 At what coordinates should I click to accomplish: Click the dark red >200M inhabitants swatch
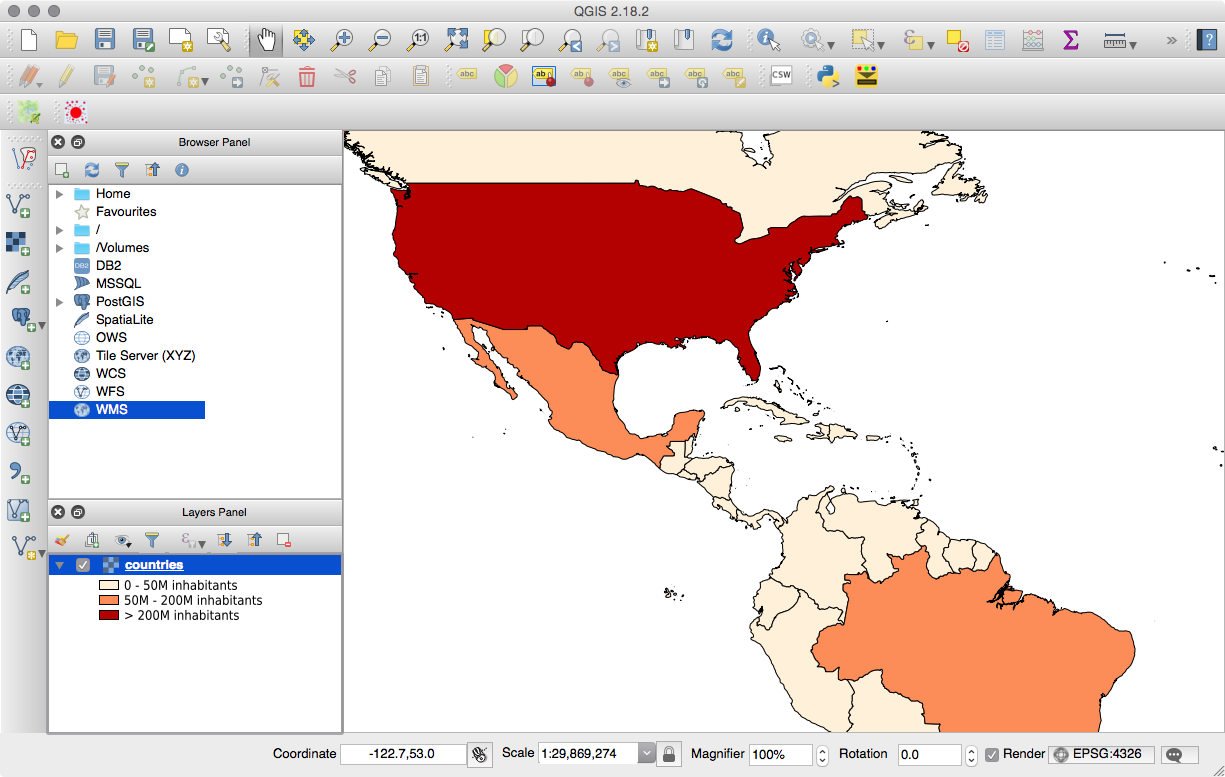pos(108,616)
